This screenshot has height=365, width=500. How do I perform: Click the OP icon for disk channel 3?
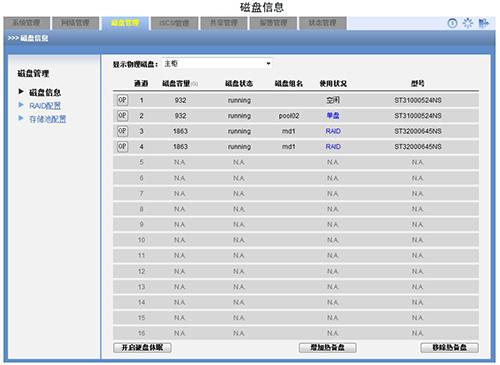[x=122, y=131]
